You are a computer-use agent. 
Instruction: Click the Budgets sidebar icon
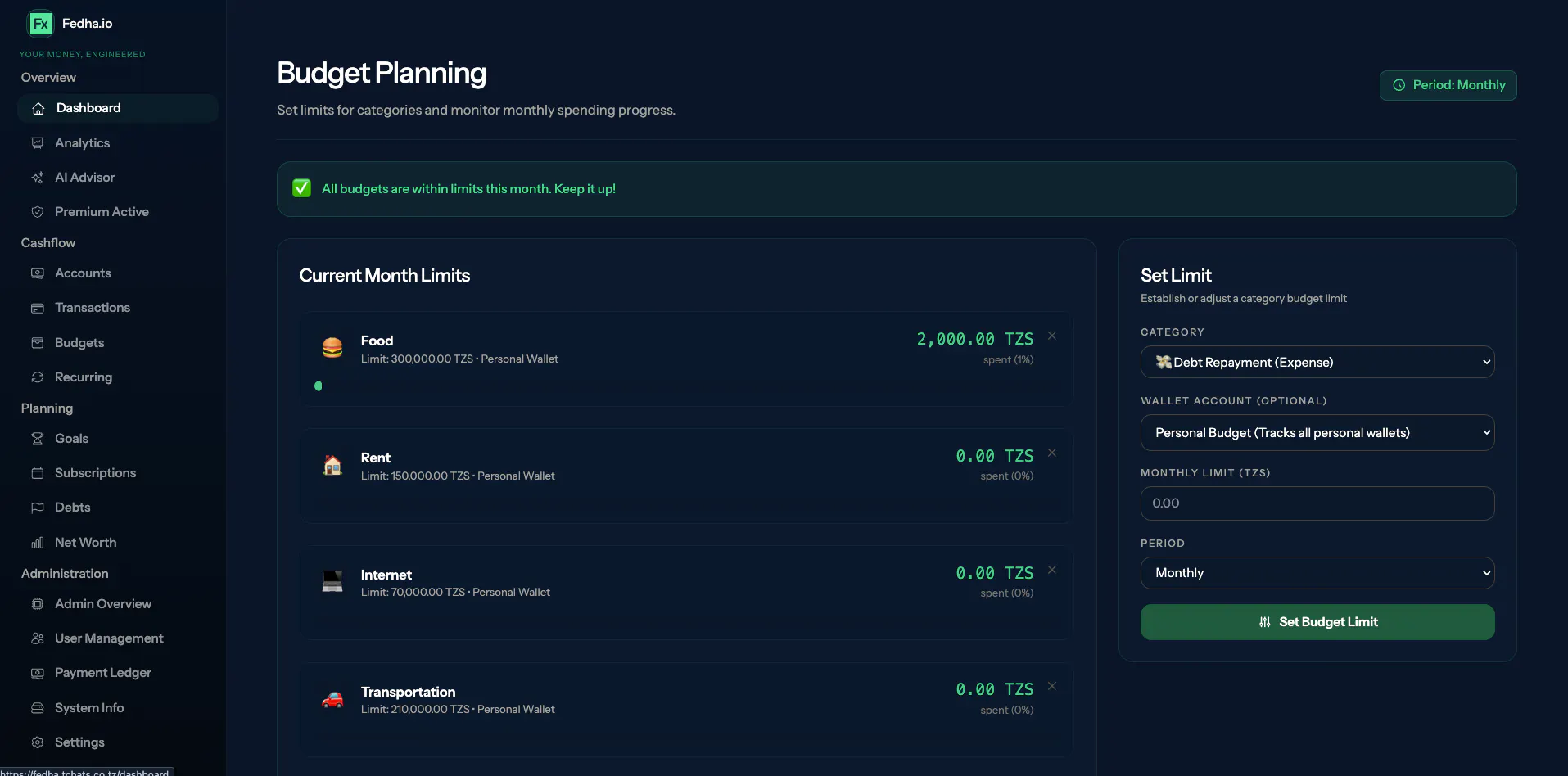coord(38,343)
